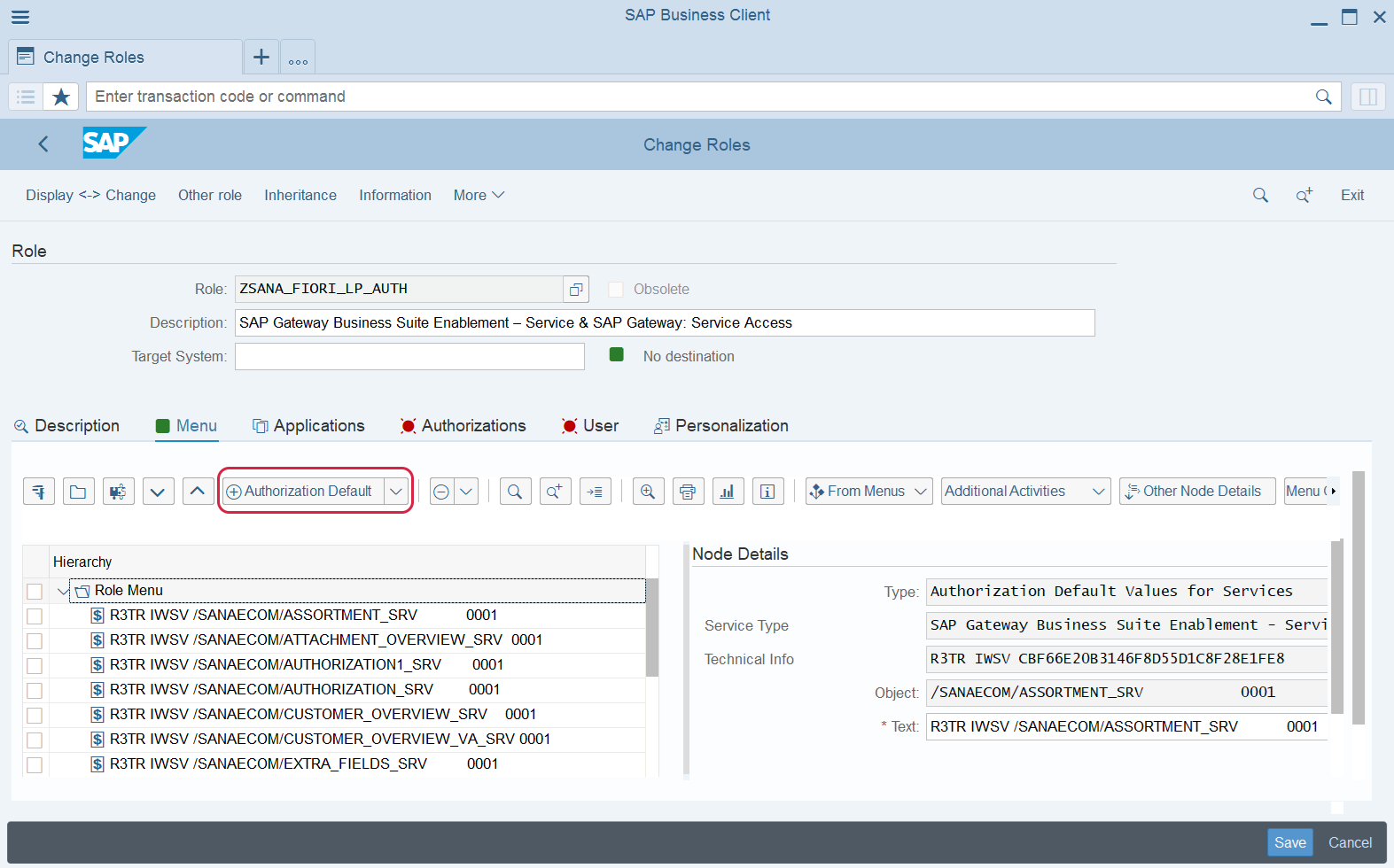1394x868 pixels.
Task: Click the bar chart toolbar icon
Action: [728, 491]
